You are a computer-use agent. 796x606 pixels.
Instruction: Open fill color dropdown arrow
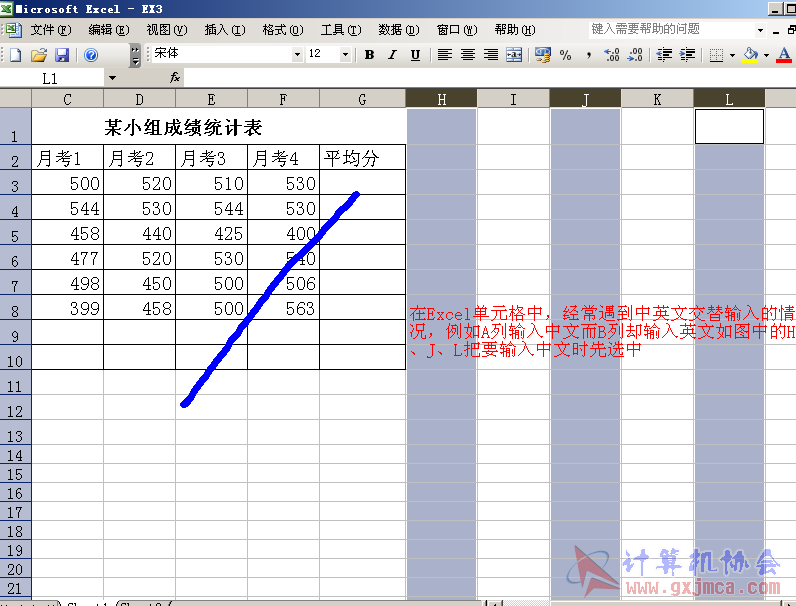(x=766, y=55)
